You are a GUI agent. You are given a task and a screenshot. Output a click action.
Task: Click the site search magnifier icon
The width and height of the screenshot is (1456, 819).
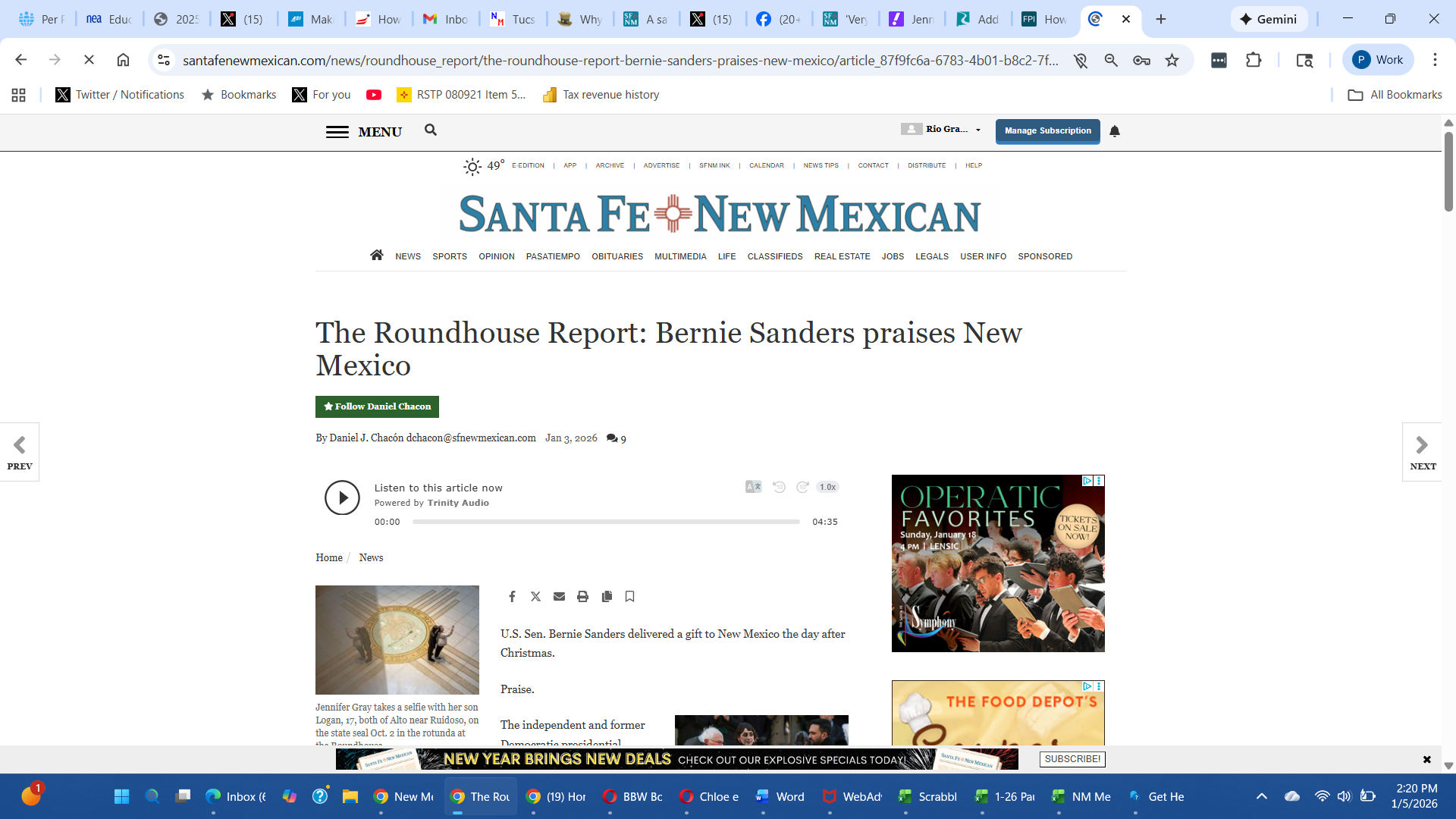[x=431, y=130]
